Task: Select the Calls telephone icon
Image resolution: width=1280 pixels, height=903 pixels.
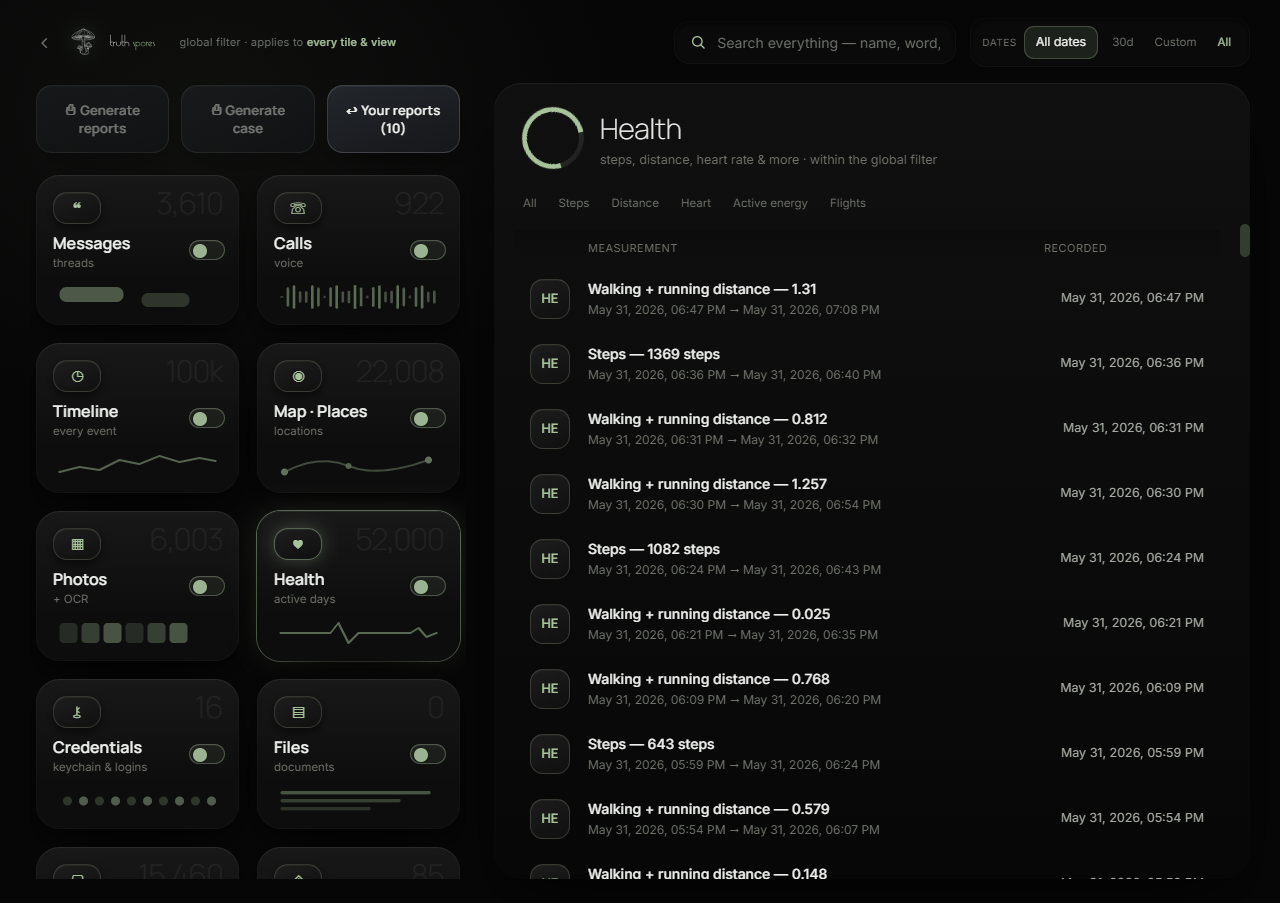Action: pyautogui.click(x=298, y=208)
